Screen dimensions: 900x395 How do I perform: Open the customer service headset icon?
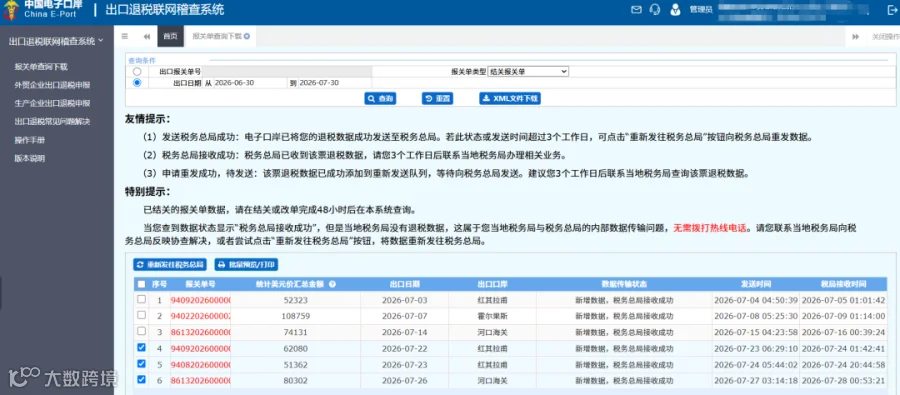(x=655, y=9)
